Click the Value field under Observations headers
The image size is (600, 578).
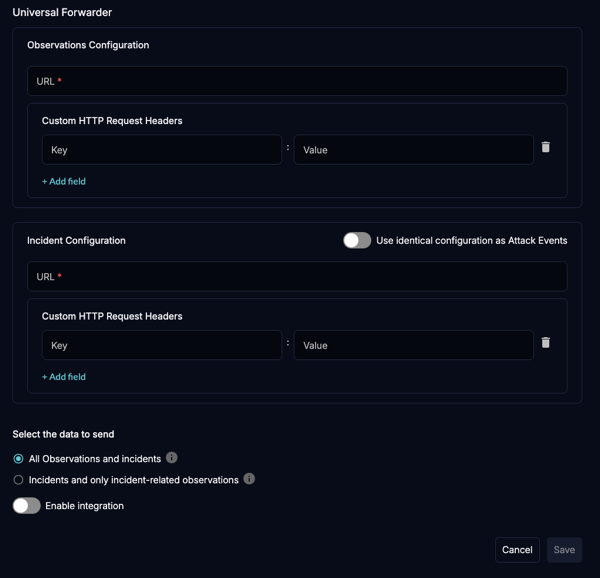click(x=414, y=150)
